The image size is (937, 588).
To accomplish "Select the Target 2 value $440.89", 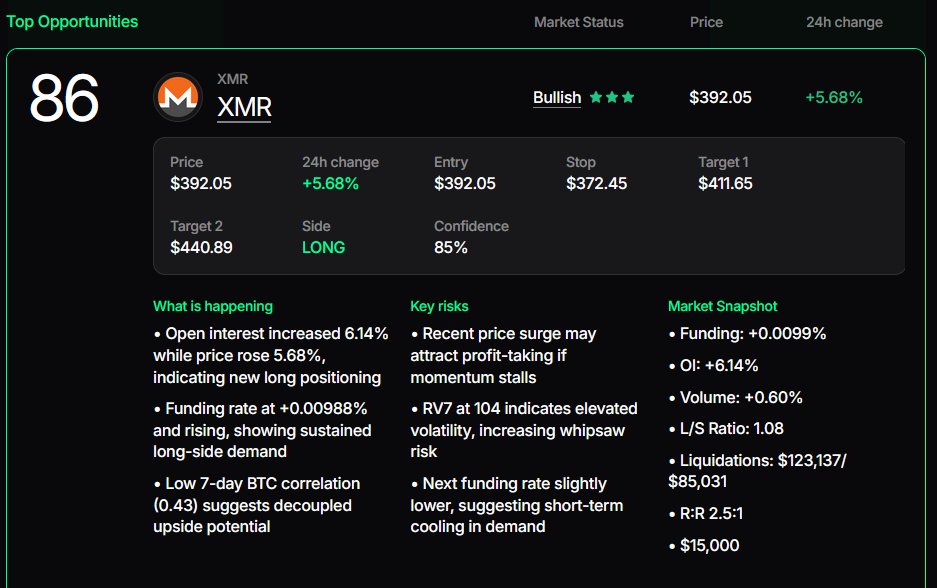I will (x=201, y=247).
